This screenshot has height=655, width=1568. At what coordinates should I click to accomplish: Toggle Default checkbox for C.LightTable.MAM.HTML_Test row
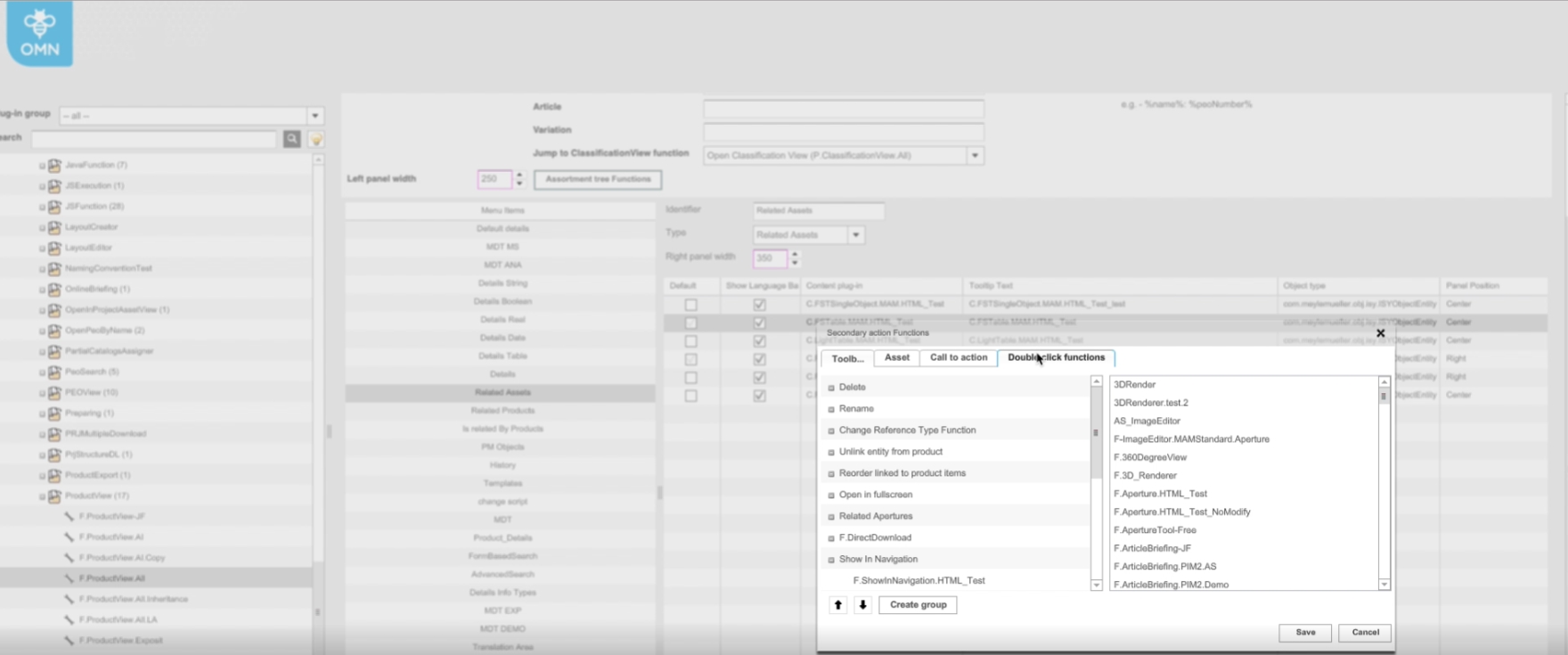pos(690,341)
